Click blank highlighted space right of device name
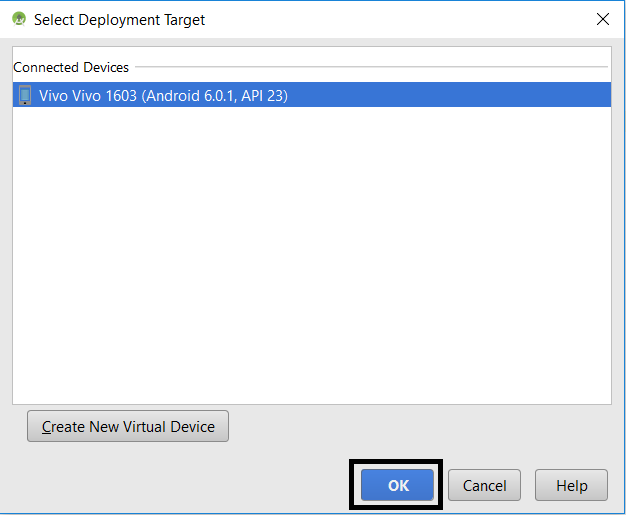The image size is (626, 515). pos(450,96)
